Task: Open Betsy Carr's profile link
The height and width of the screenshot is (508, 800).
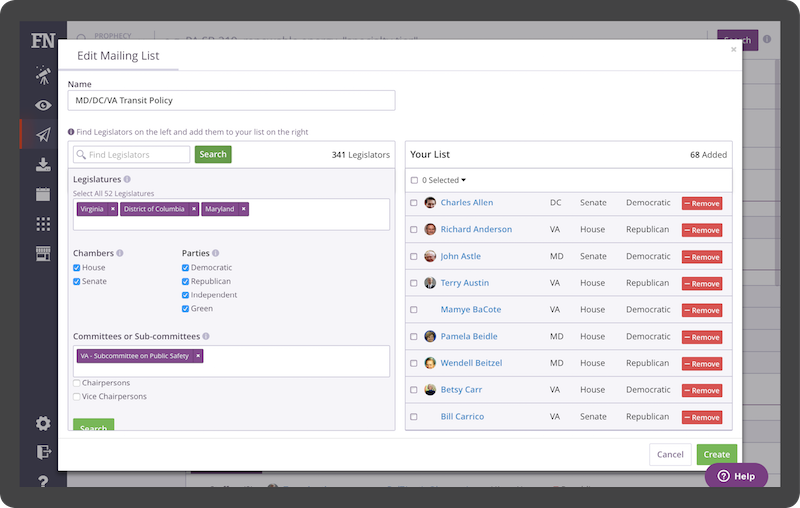Action: [461, 390]
